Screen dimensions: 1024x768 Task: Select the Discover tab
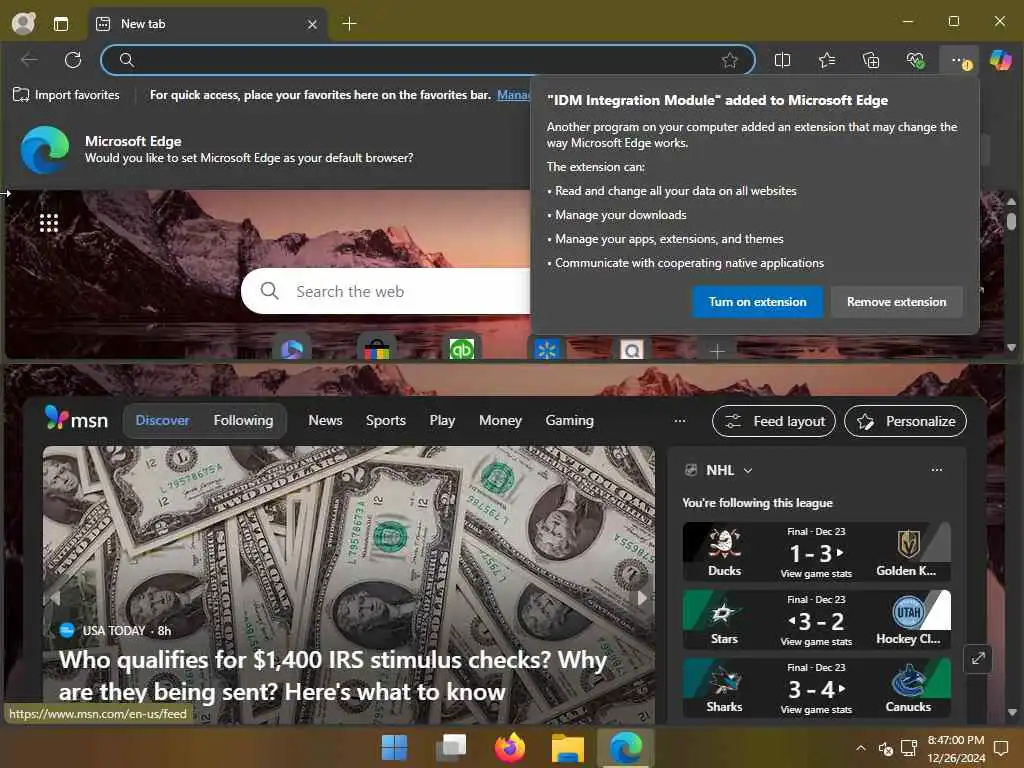coord(163,421)
